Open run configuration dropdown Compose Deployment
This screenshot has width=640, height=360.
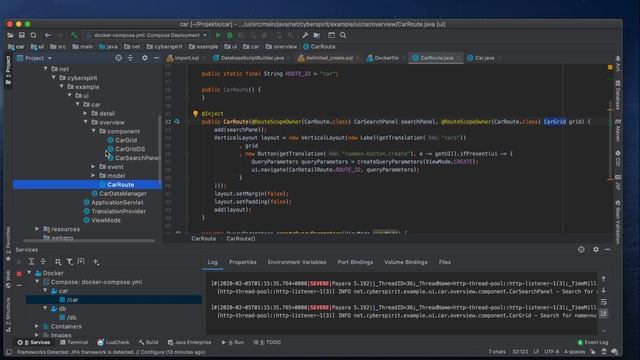pos(147,36)
